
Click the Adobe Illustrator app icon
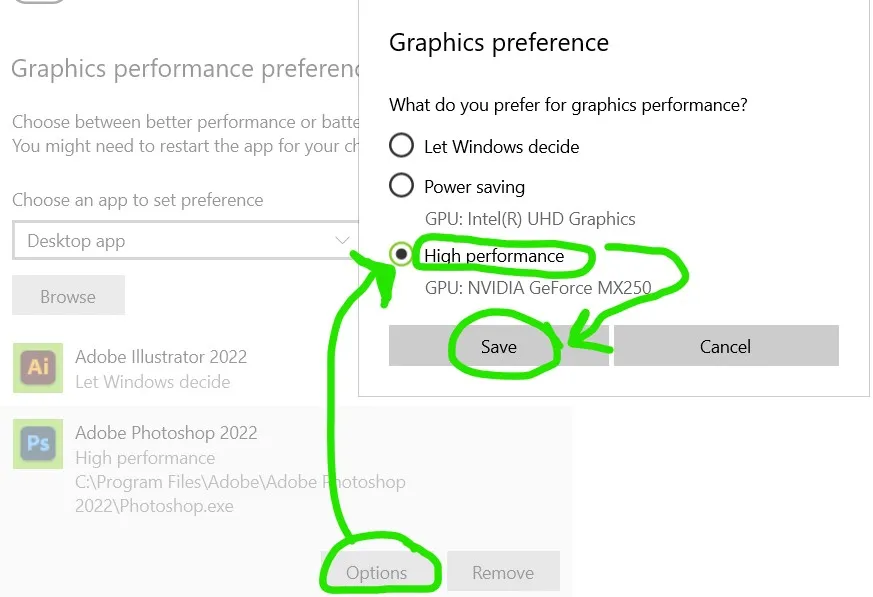38,367
